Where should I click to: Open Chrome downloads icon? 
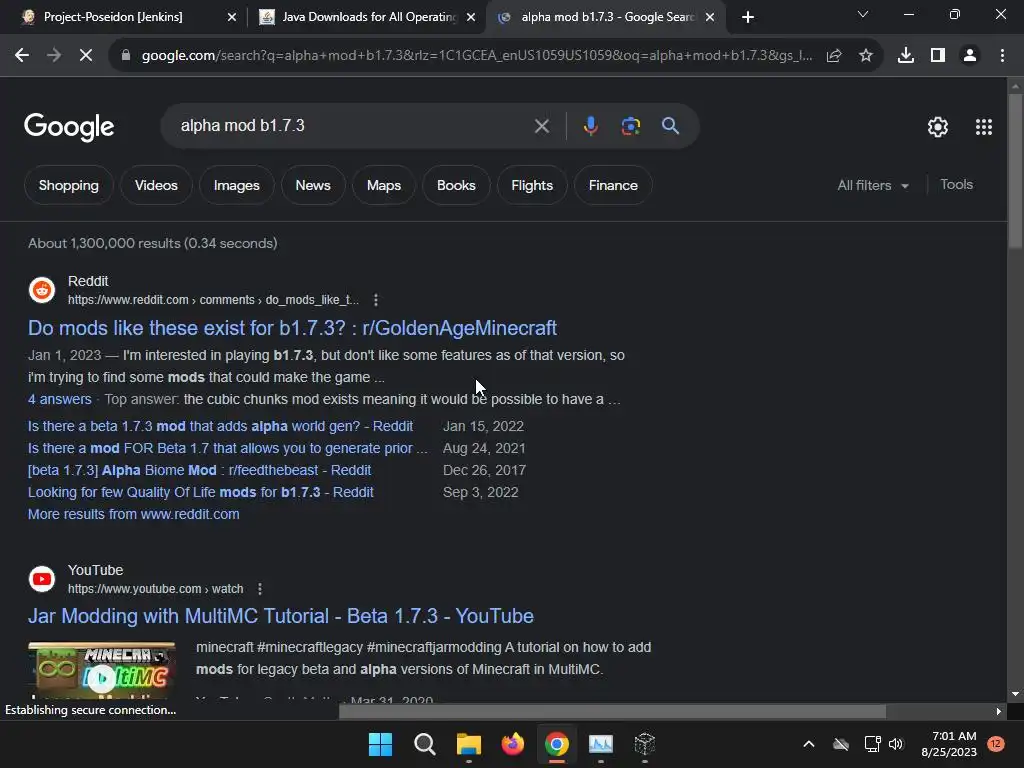(x=906, y=56)
